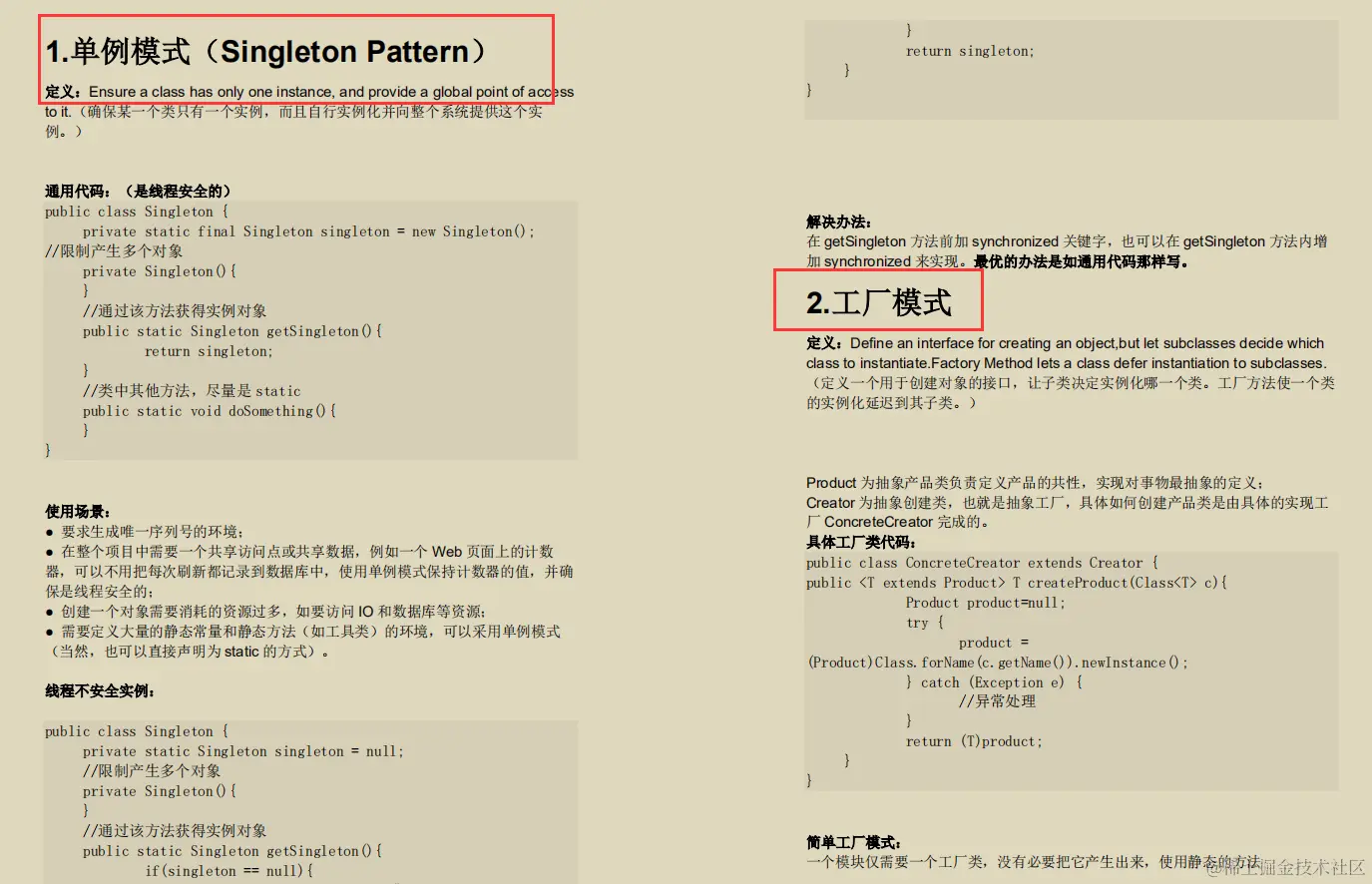Click the '//类中其他方法，尽量是 static' comment
The width and height of the screenshot is (1372, 884).
point(192,391)
